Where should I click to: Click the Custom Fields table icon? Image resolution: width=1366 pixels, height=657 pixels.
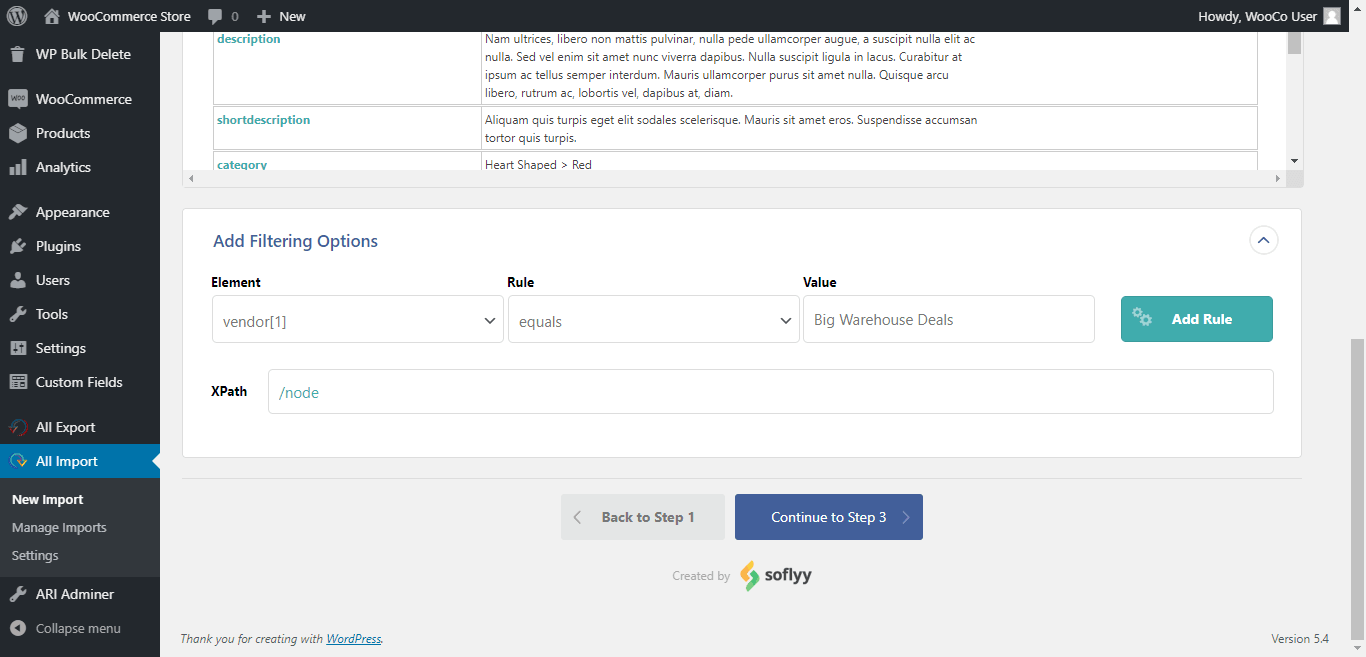[x=18, y=382]
